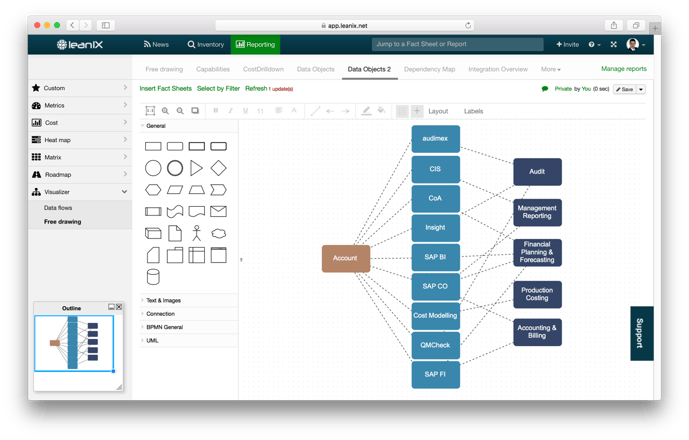The width and height of the screenshot is (689, 440).
Task: Switch to the Free drawing tab
Action: (164, 69)
